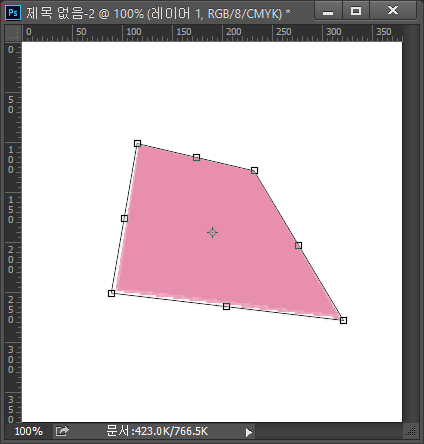The height and width of the screenshot is (444, 424).
Task: Click the right edge midpoint transform handle
Action: click(299, 246)
